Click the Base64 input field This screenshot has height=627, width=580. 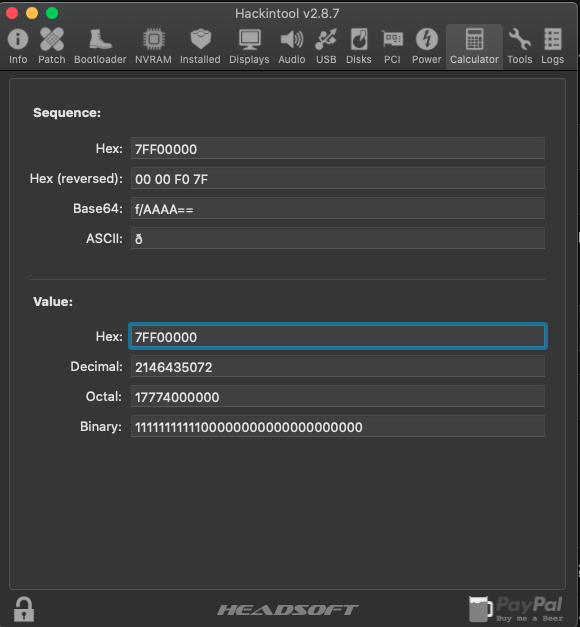338,208
